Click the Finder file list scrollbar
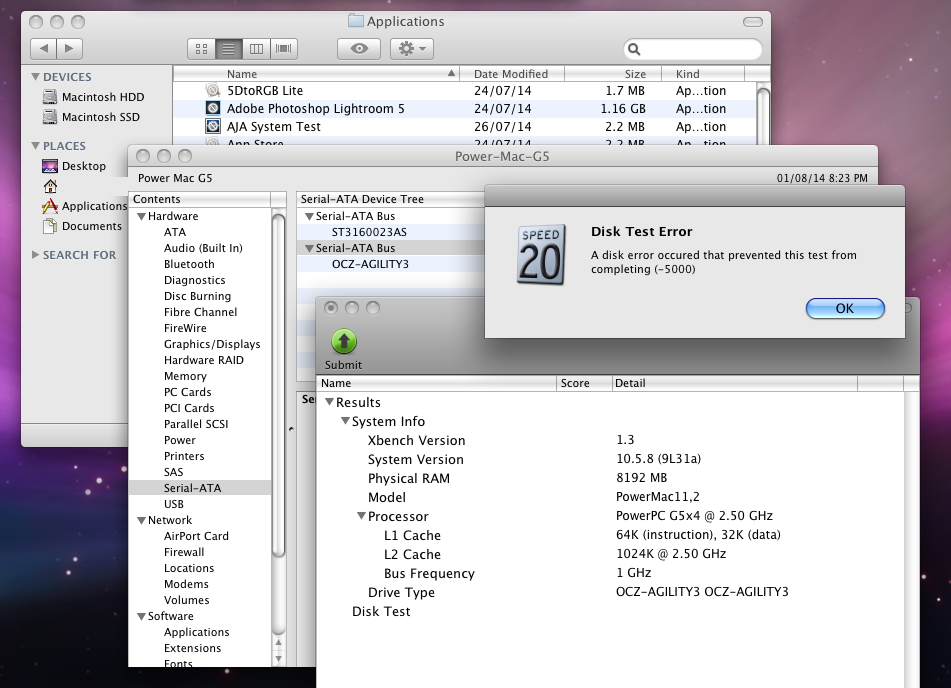 coord(763,115)
